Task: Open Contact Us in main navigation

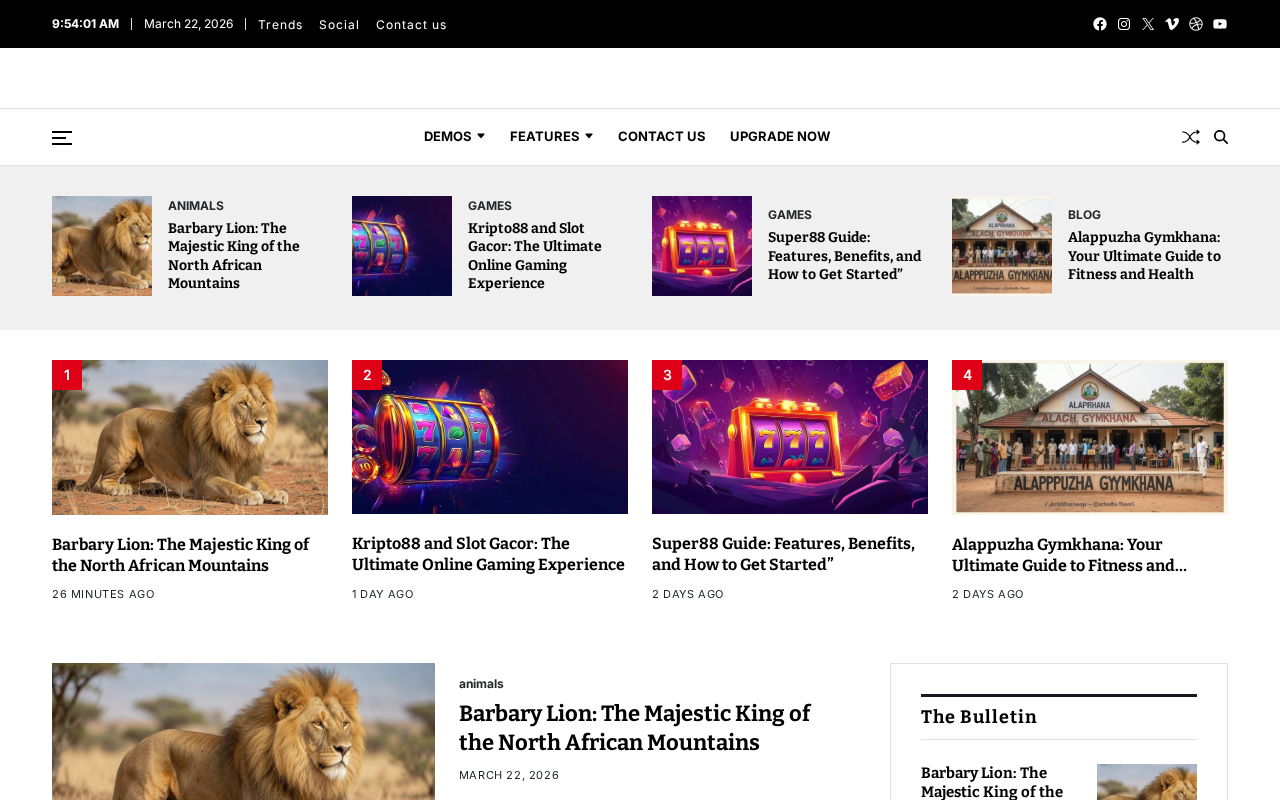Action: pos(662,136)
